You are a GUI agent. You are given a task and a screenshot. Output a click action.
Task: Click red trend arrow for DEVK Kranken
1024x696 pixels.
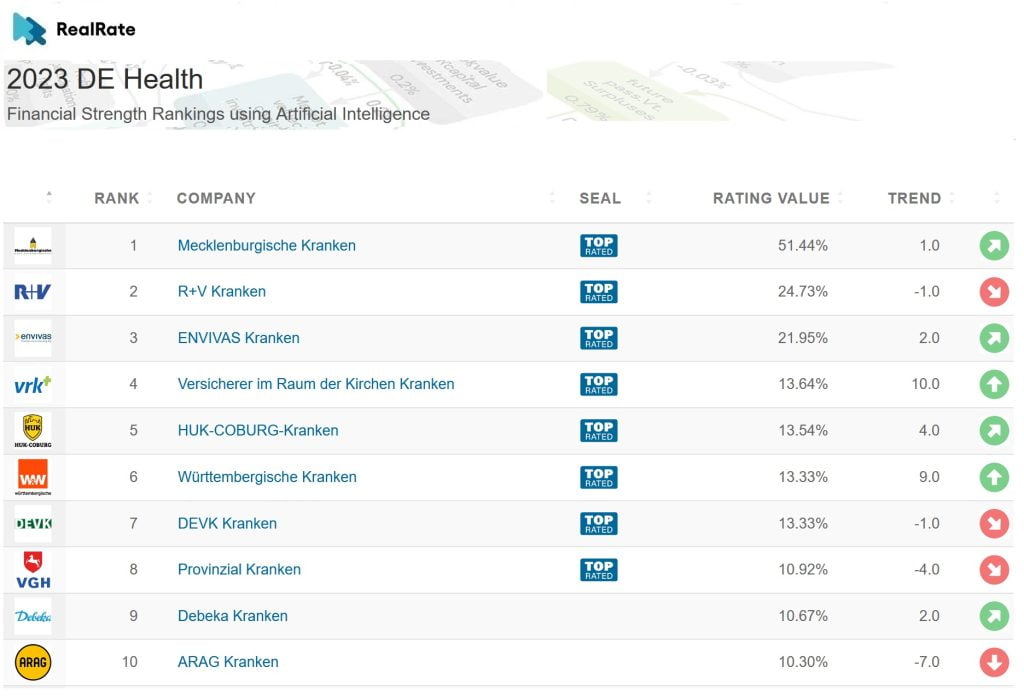(994, 524)
